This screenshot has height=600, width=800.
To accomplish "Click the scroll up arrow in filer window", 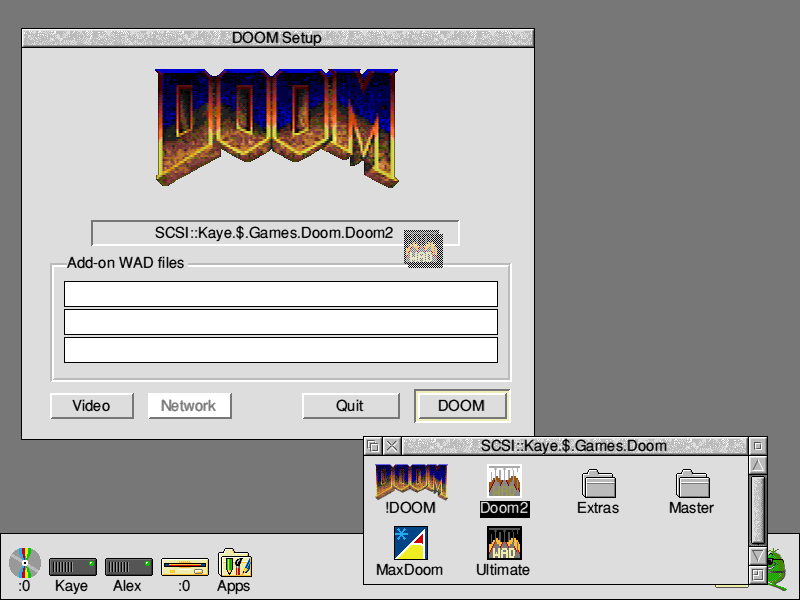I will [758, 465].
